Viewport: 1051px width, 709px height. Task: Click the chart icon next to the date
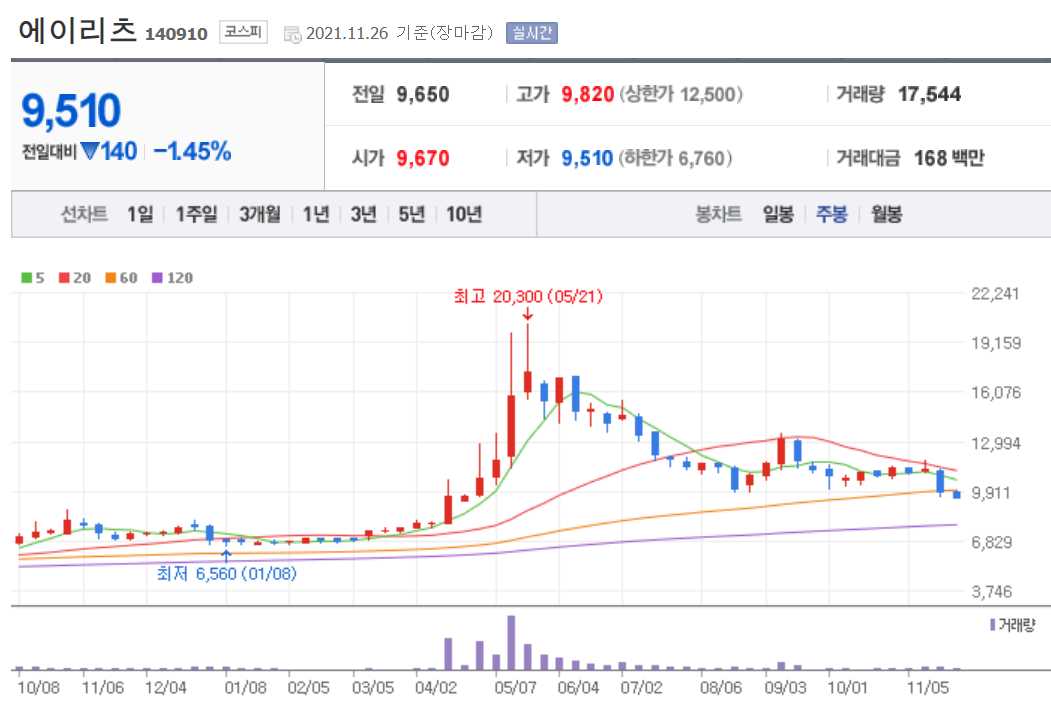(x=293, y=31)
